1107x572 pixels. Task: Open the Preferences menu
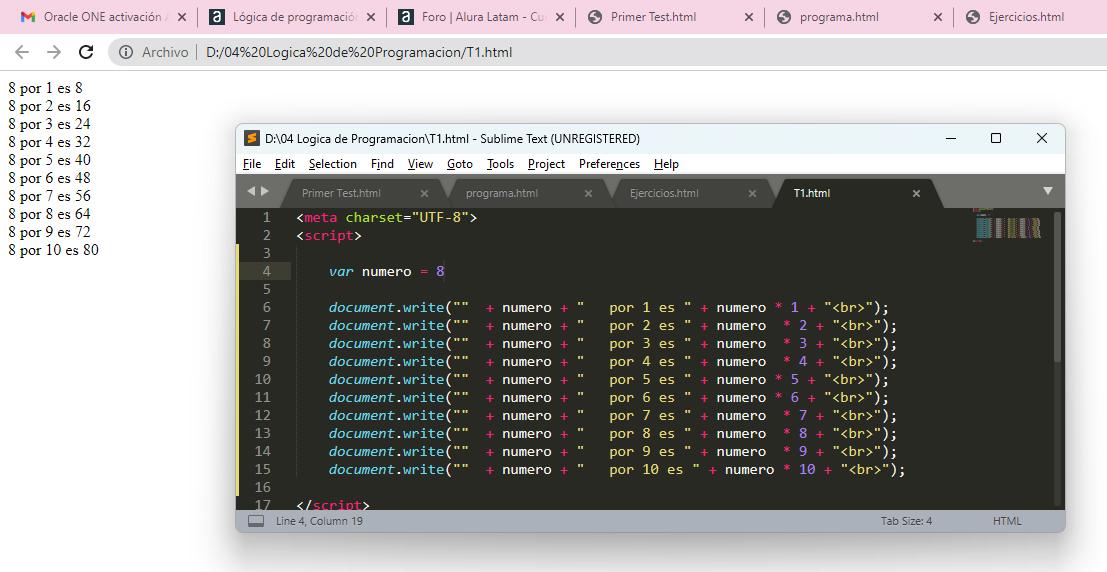coord(609,164)
